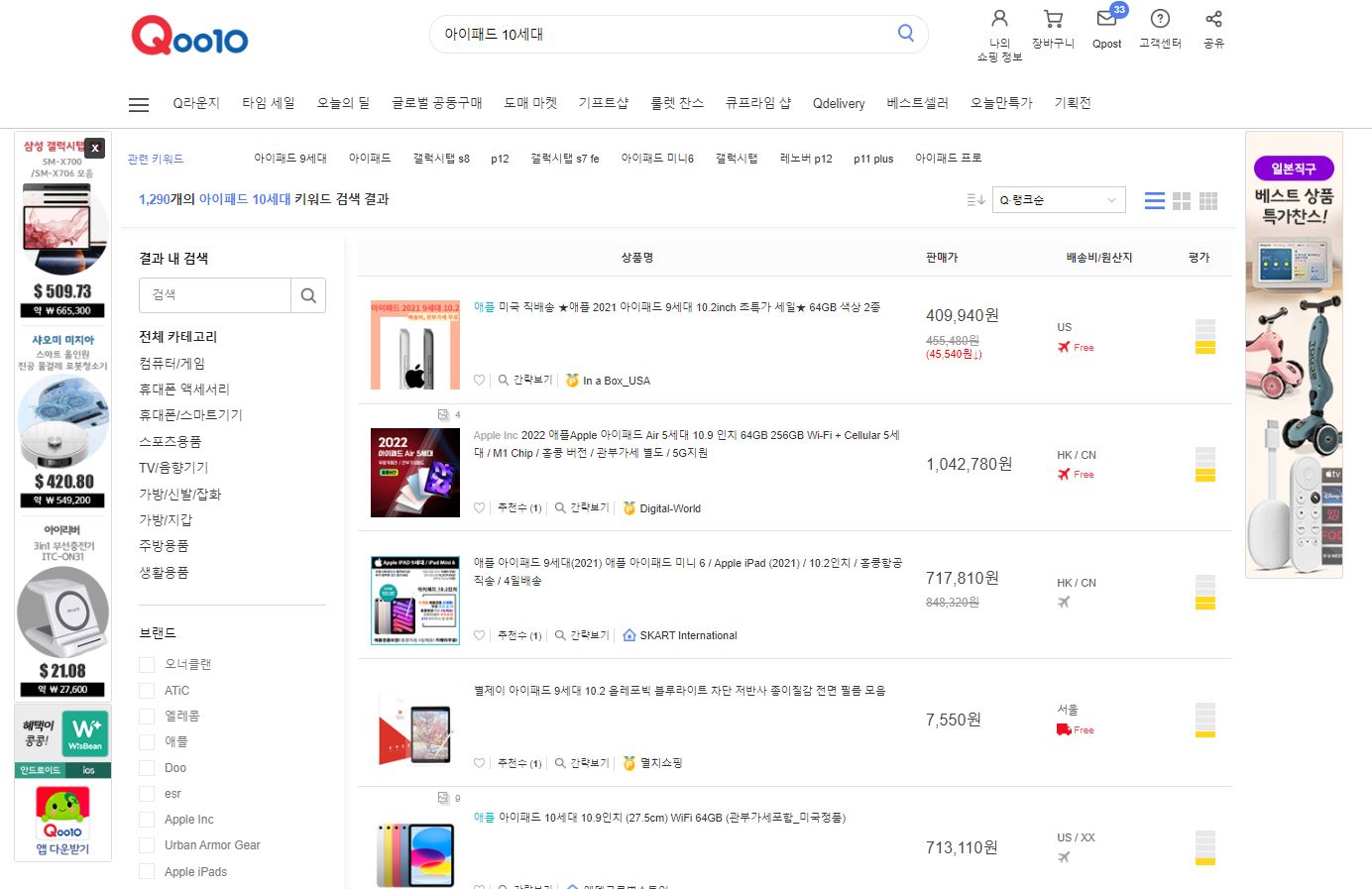Select the 안드로이드 app tab

pos(41,770)
